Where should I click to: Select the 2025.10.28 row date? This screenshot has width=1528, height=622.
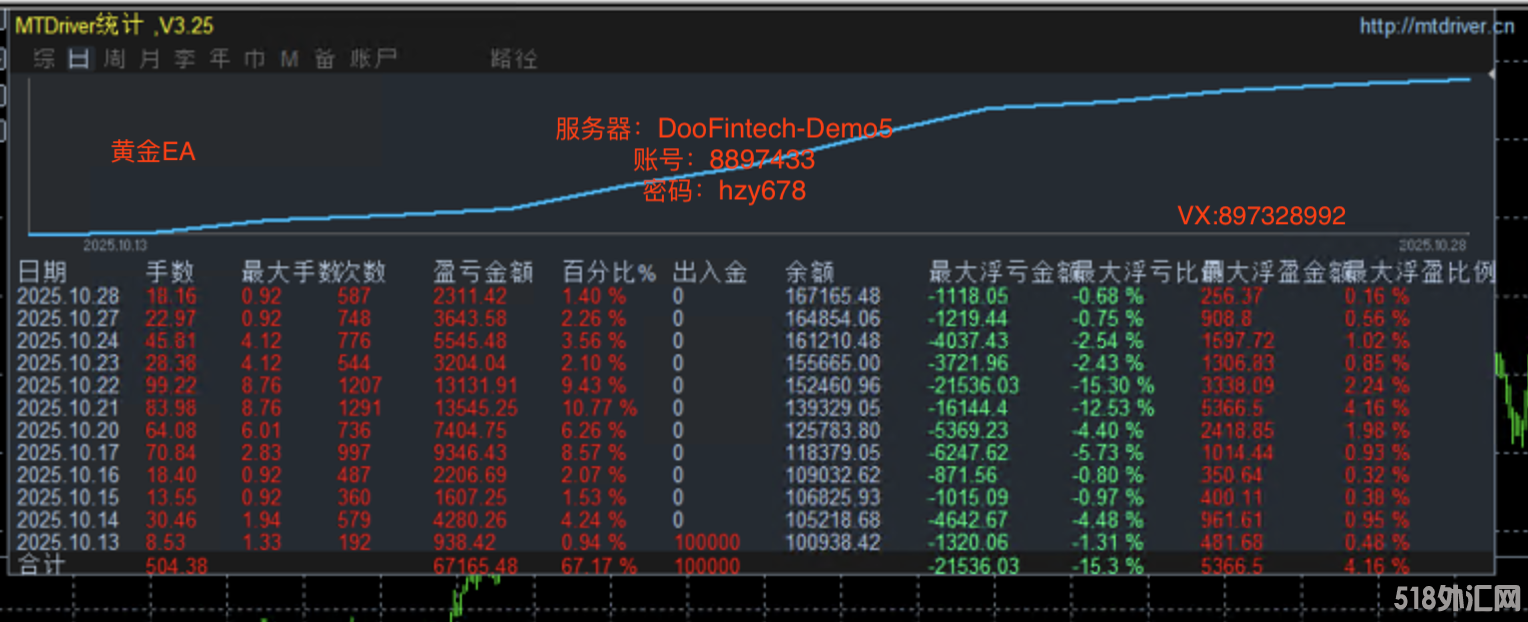(68, 296)
